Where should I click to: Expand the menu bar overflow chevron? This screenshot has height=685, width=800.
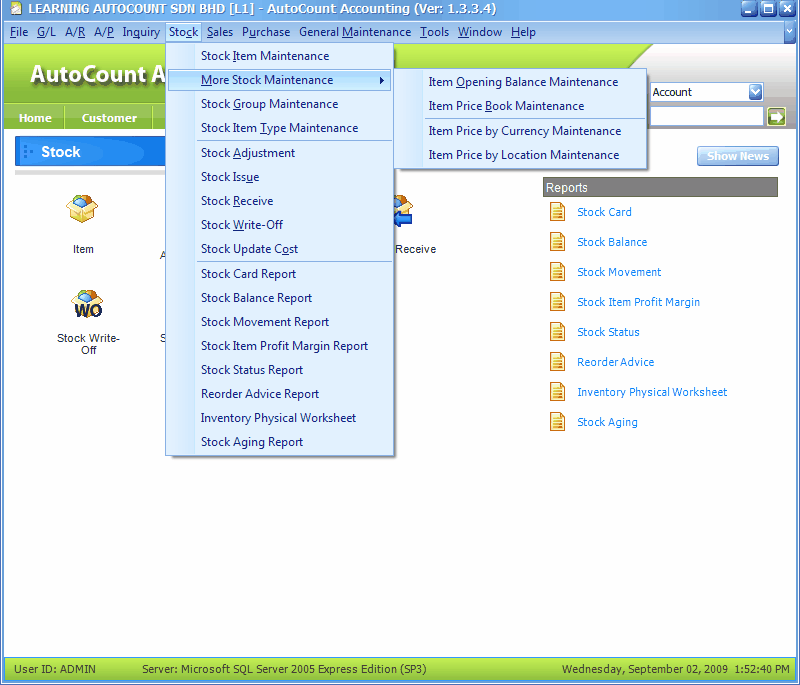(789, 32)
